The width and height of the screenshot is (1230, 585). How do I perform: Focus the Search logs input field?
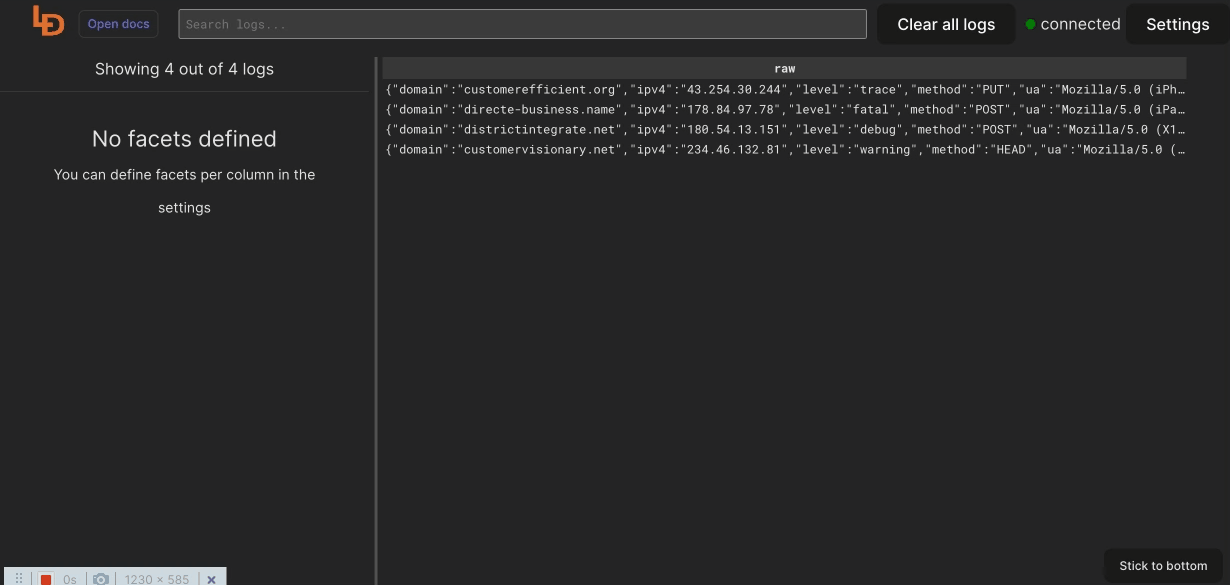click(522, 24)
